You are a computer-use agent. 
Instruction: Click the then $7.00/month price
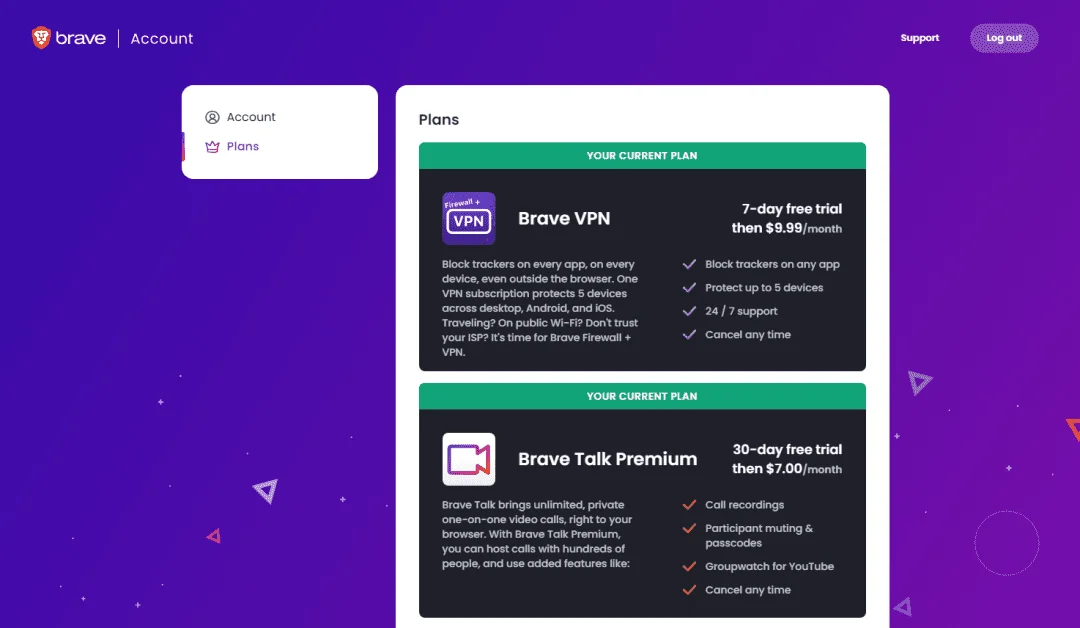787,468
